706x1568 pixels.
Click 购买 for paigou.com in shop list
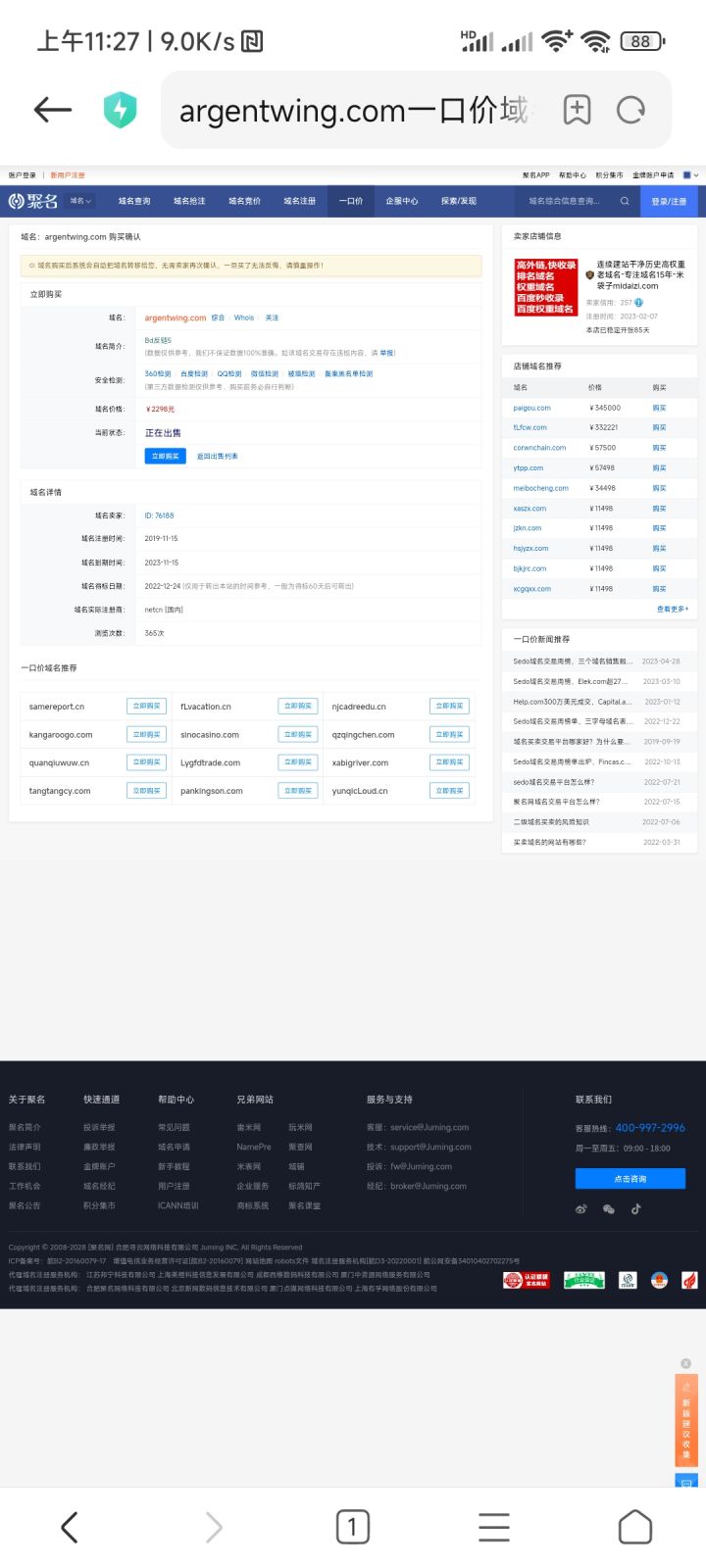(660, 408)
